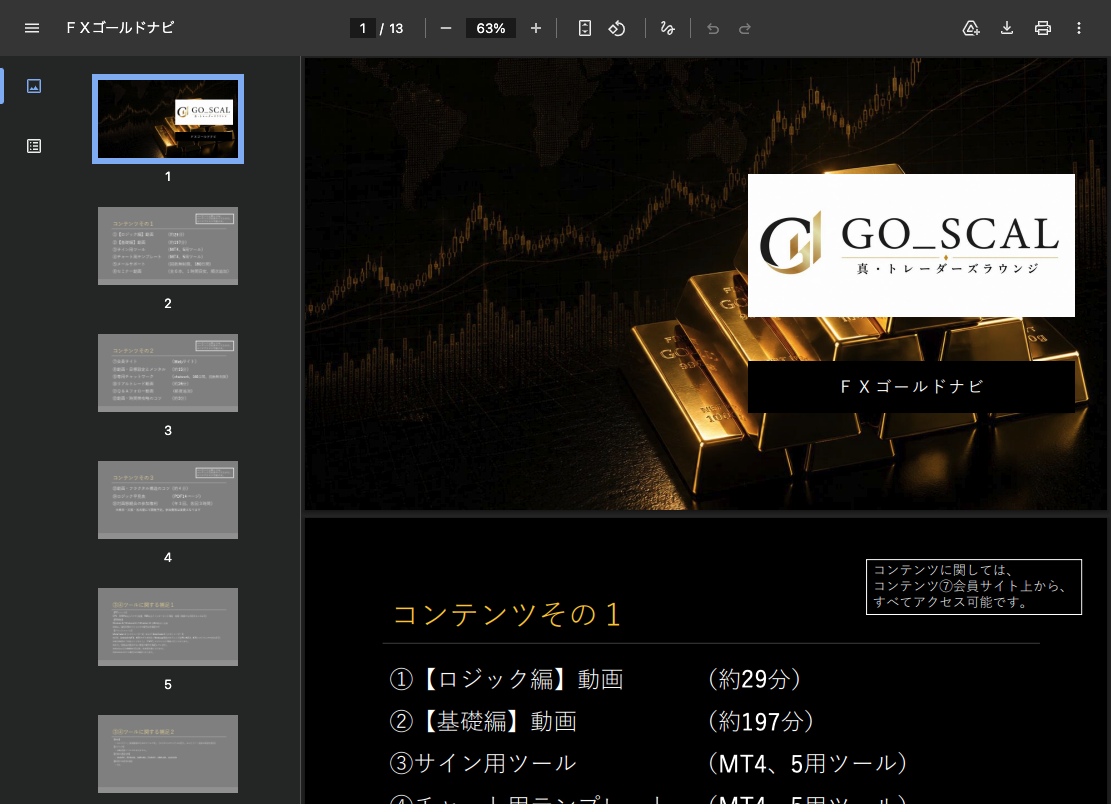Click the redo arrow icon
Screen dimensions: 1111x804
745,28
